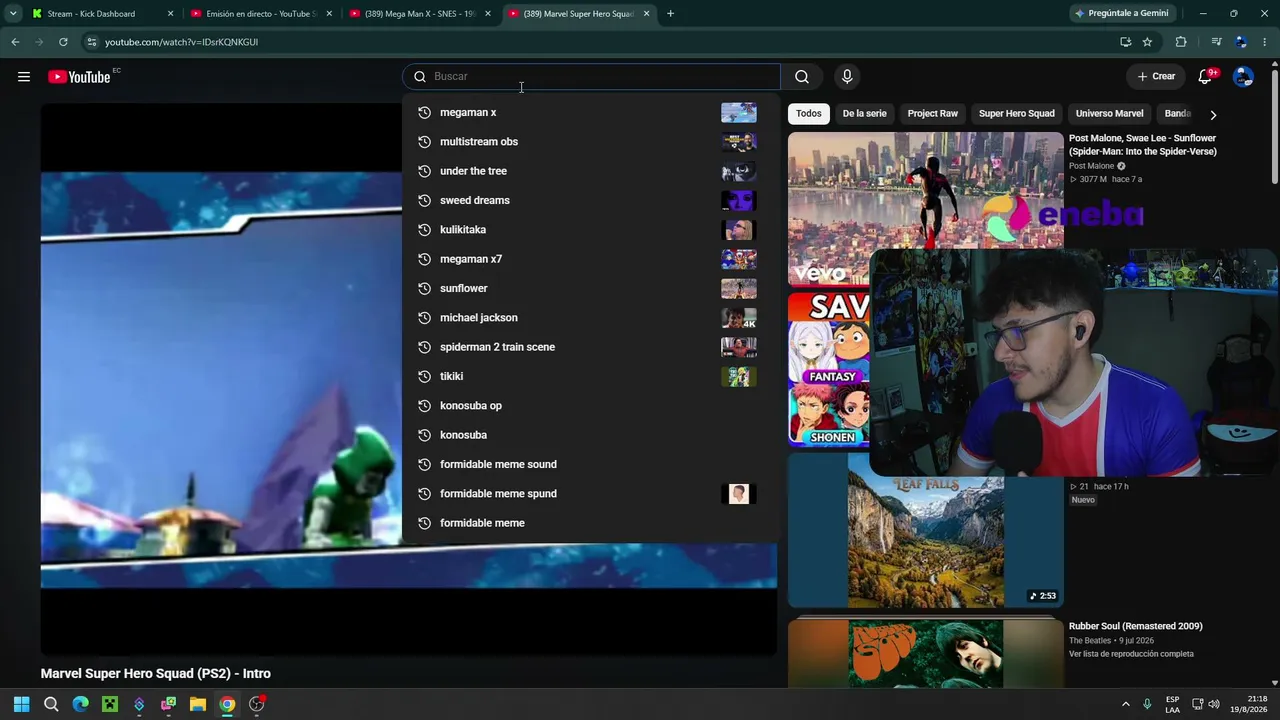Open the Windows Start menu
1280x720 pixels.
21,704
